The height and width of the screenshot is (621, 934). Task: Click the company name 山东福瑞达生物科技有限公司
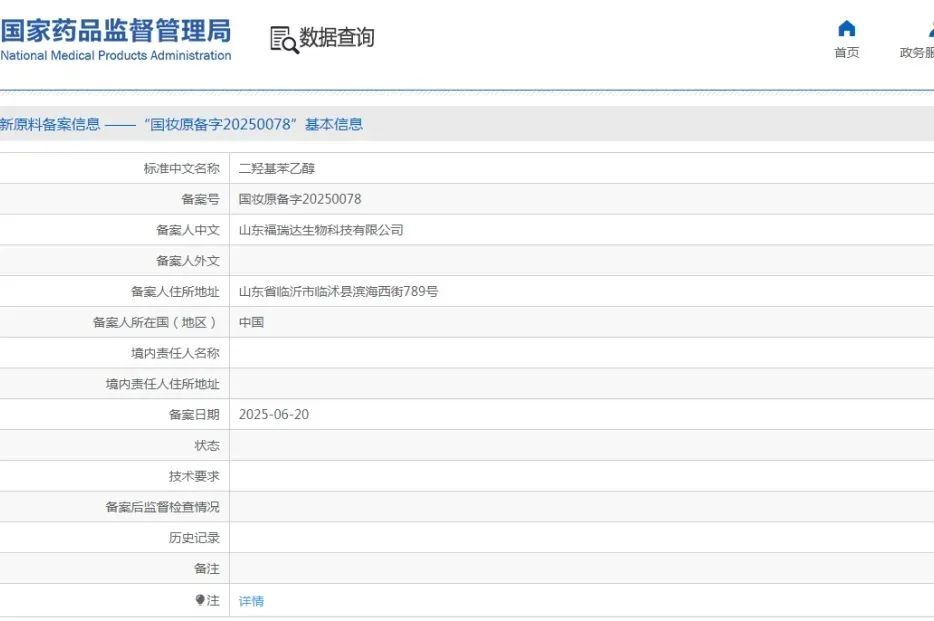pos(321,230)
